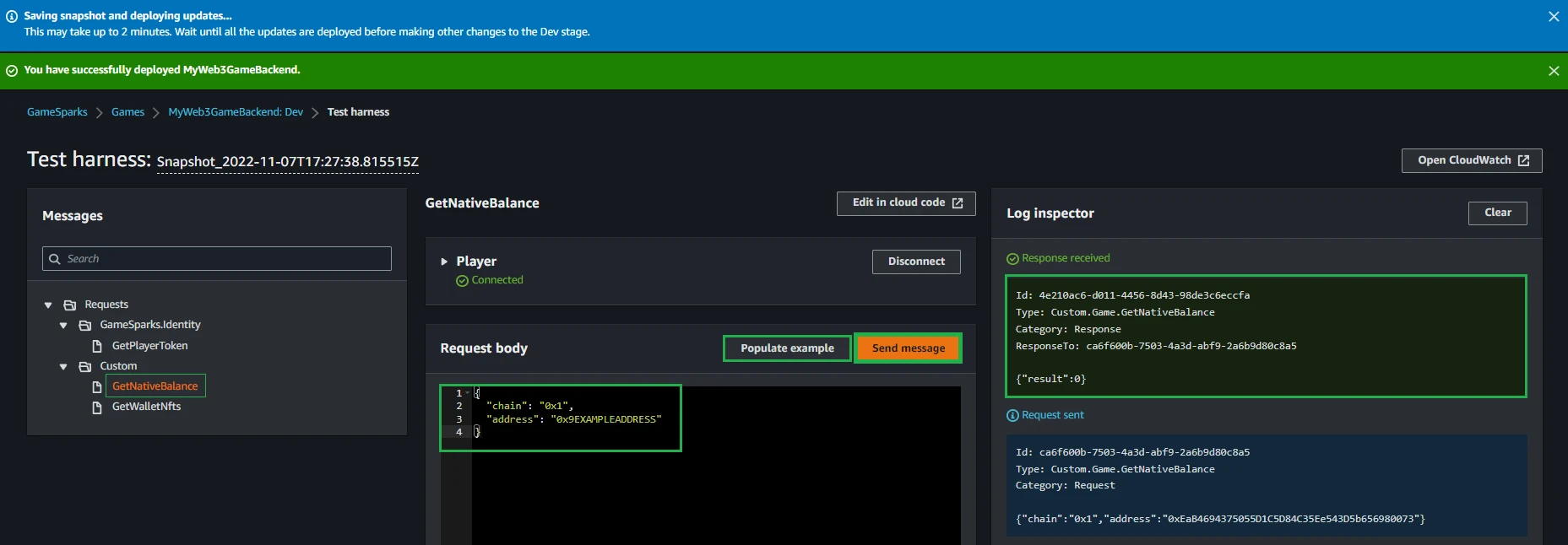Close the green deployment success banner
Screen dimensions: 1568x545
1553,71
